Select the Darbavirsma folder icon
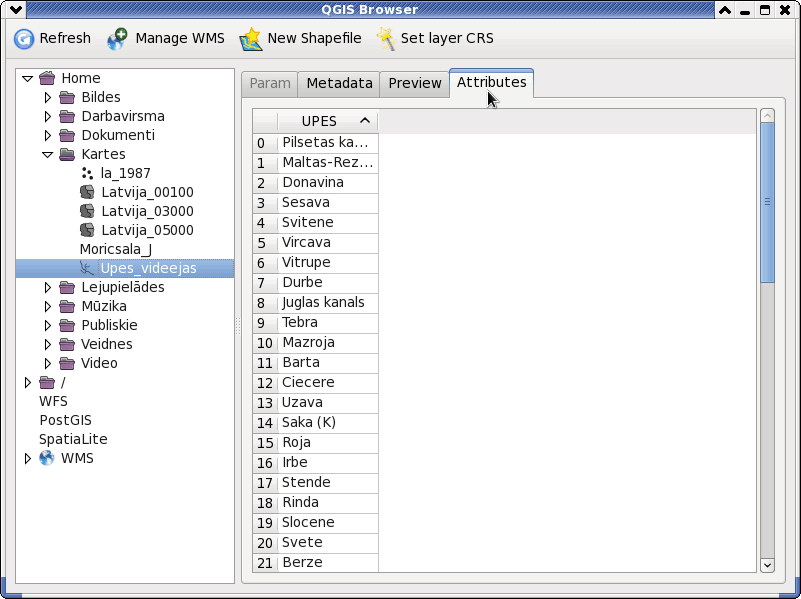Image resolution: width=801 pixels, height=599 pixels. pyautogui.click(x=67, y=116)
